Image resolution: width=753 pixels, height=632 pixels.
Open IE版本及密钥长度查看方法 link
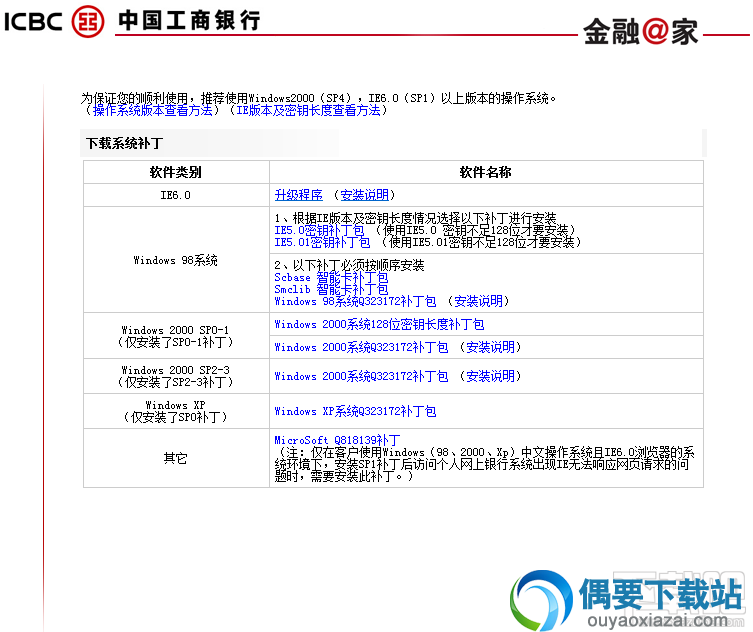point(308,110)
